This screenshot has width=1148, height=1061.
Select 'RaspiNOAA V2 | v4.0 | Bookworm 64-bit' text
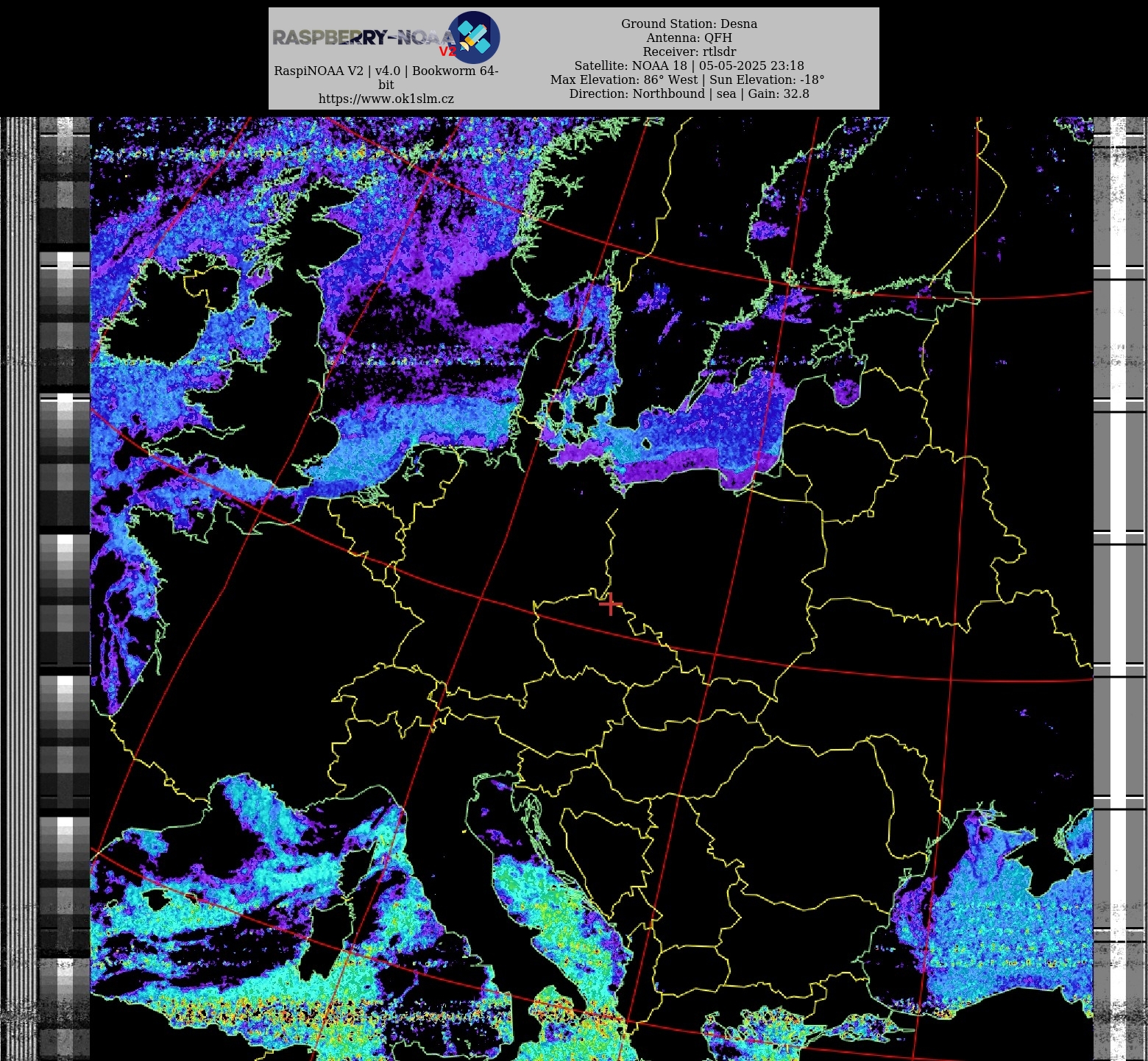[x=386, y=77]
